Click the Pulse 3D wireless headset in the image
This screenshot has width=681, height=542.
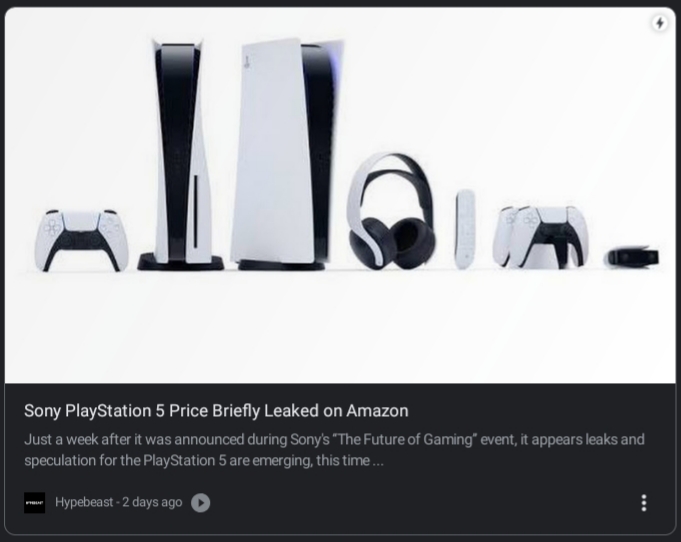391,212
